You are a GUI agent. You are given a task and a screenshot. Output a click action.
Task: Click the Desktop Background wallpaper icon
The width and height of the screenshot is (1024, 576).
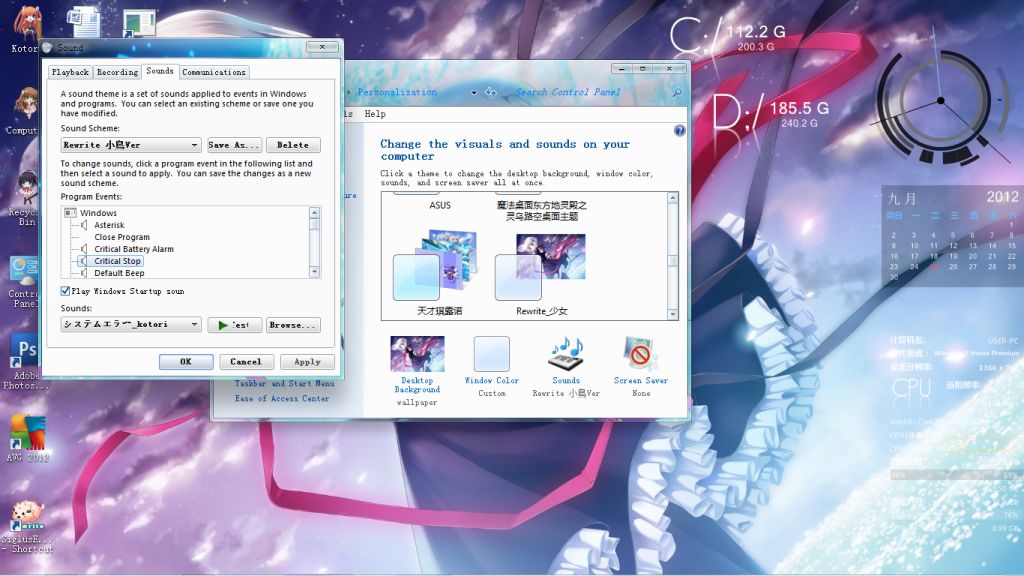pyautogui.click(x=417, y=355)
